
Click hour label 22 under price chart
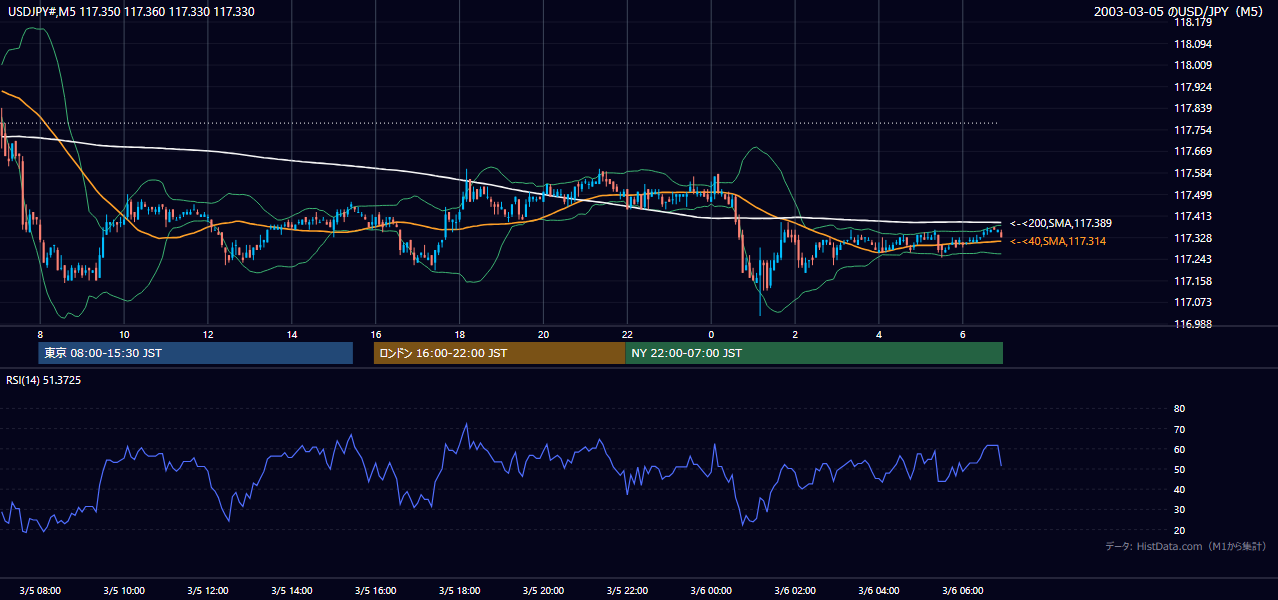coord(627,334)
